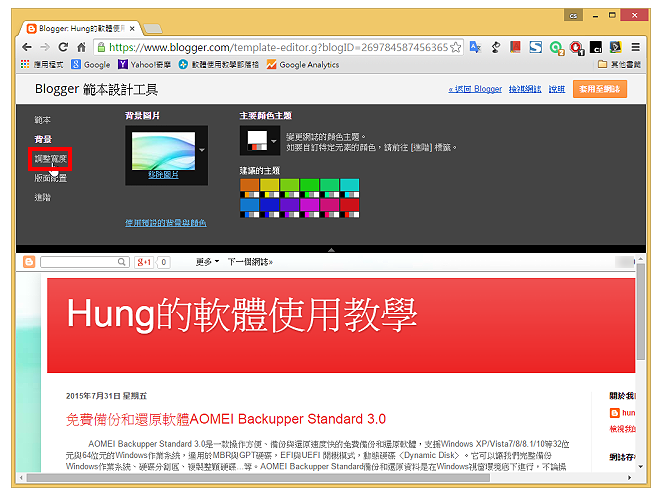
Task: Open the Google Analytics bookmark
Action: point(303,64)
